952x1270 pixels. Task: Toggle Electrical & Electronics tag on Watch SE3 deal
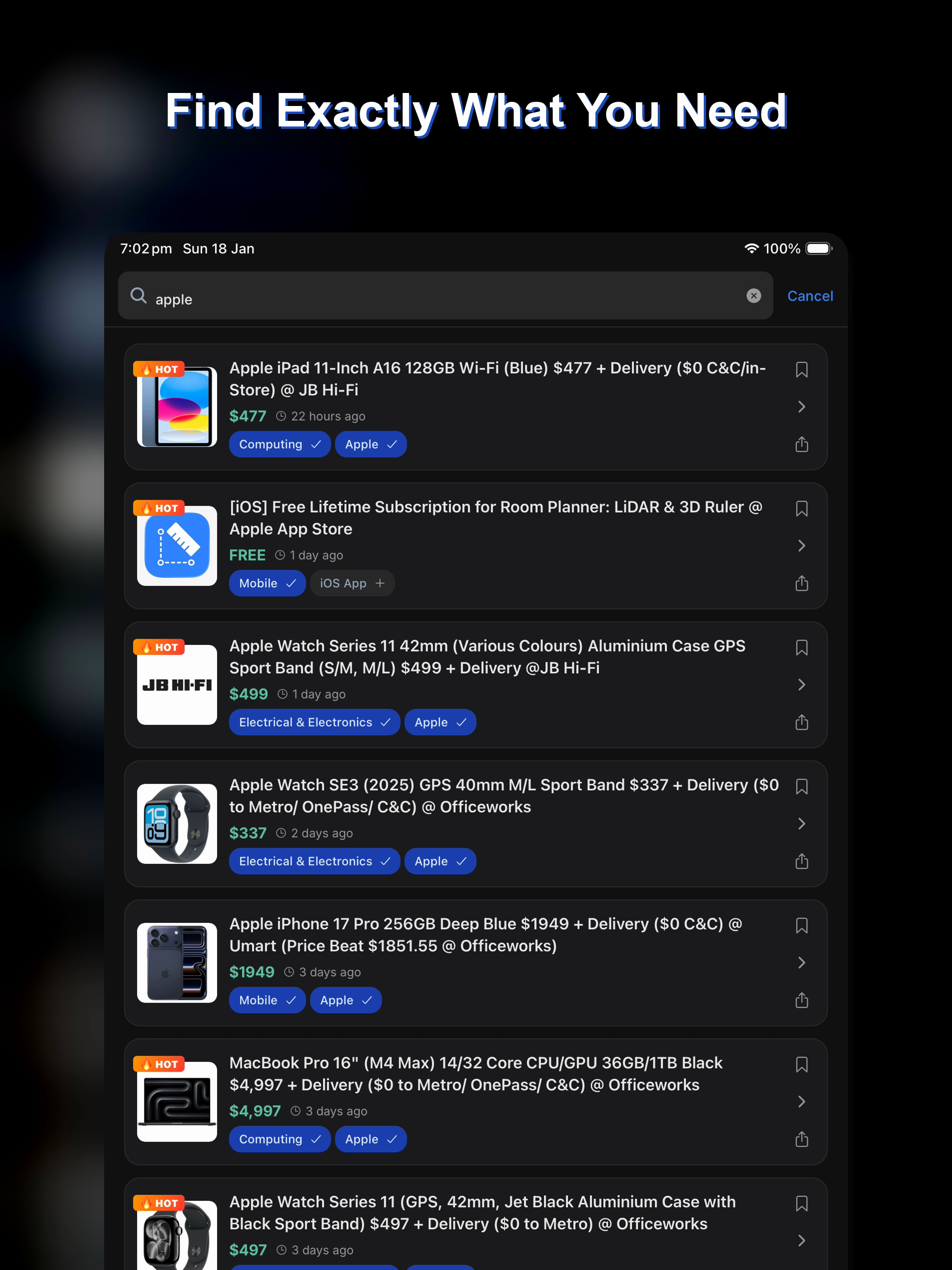point(315,861)
